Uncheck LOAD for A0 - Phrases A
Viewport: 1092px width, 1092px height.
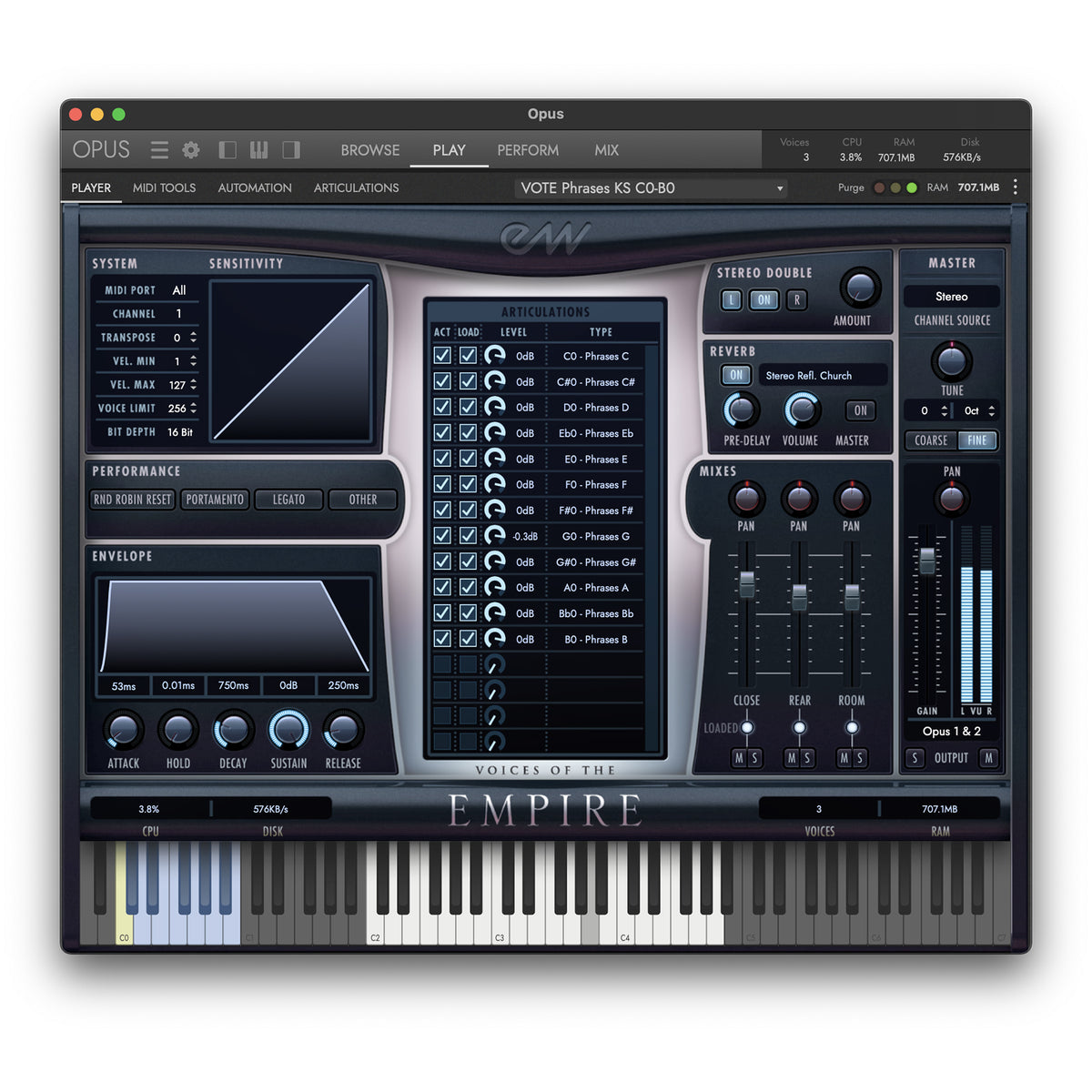468,587
